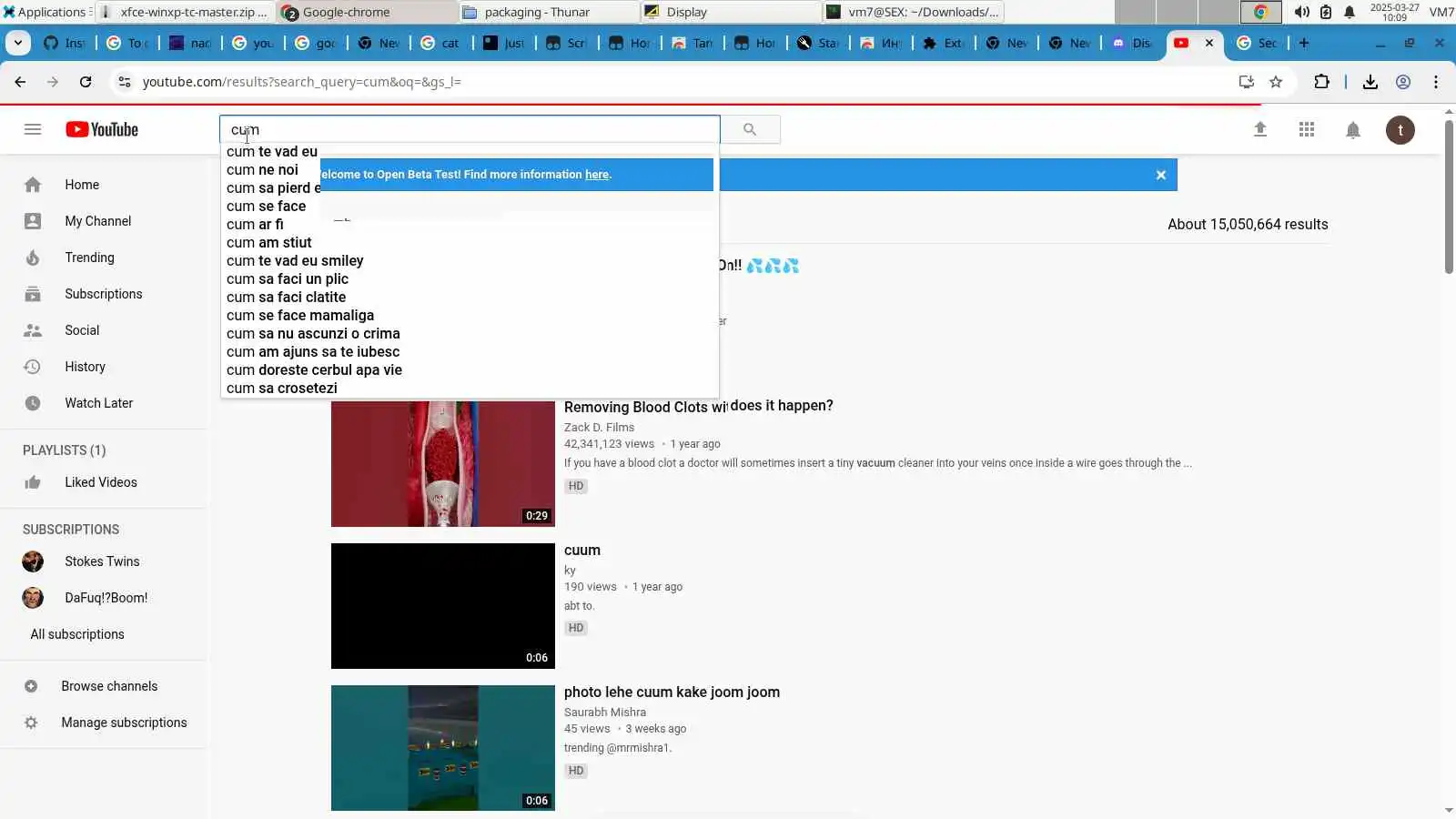Open the 'photo lehe cuum kake joom joom' thumbnail
The image size is (1456, 819).
tap(443, 748)
